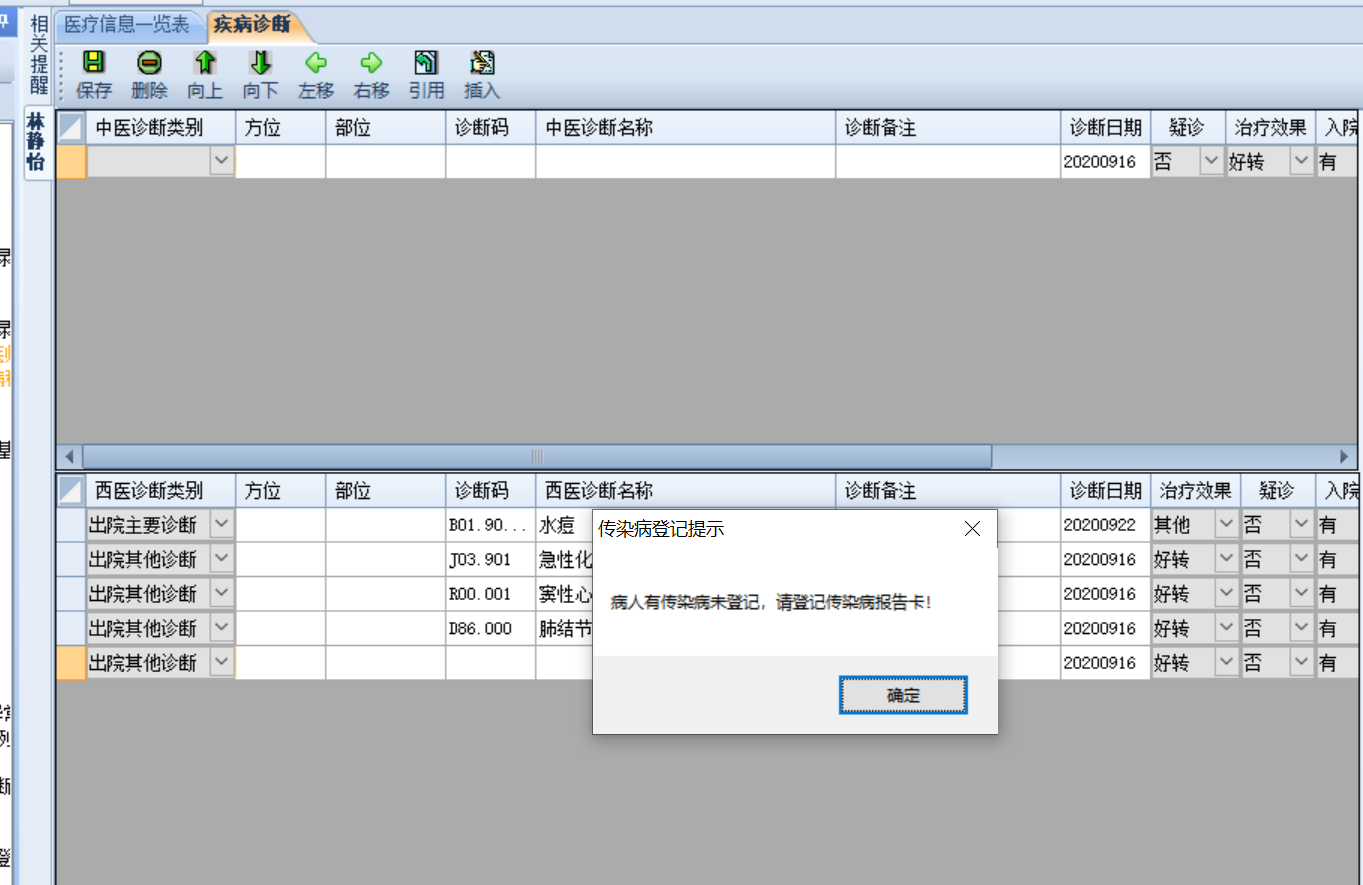Close the 传染病登记提示 dialog with X
This screenshot has height=885, width=1363.
coord(972,529)
